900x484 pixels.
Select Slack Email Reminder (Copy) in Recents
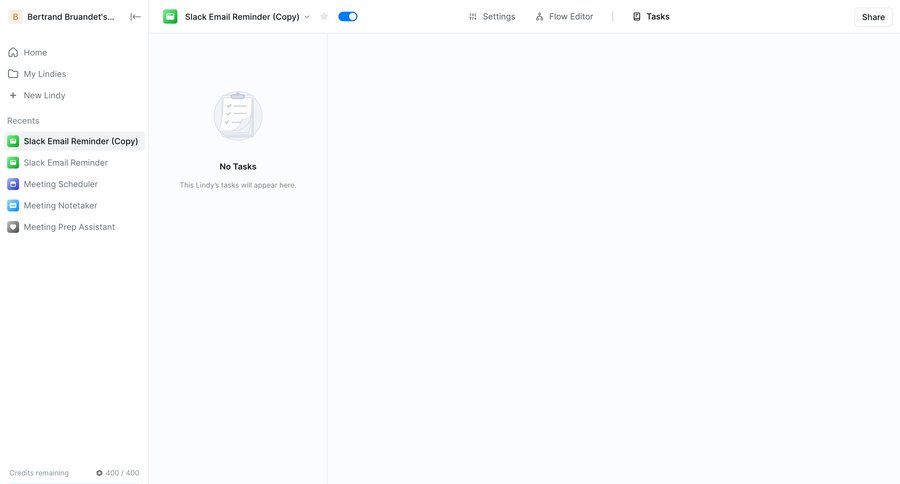[74, 141]
